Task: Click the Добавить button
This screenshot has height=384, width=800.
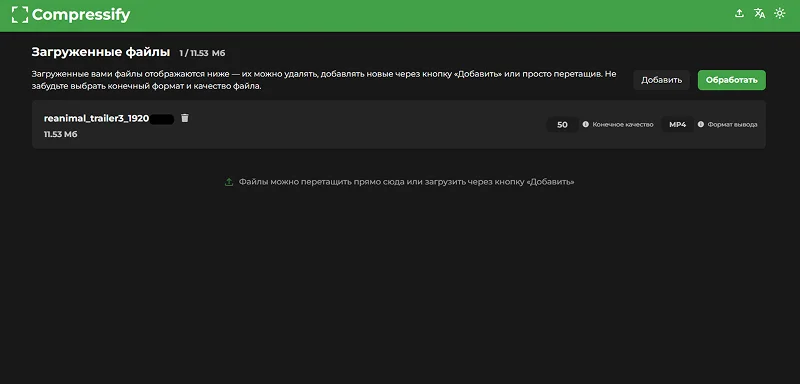Action: [661, 80]
